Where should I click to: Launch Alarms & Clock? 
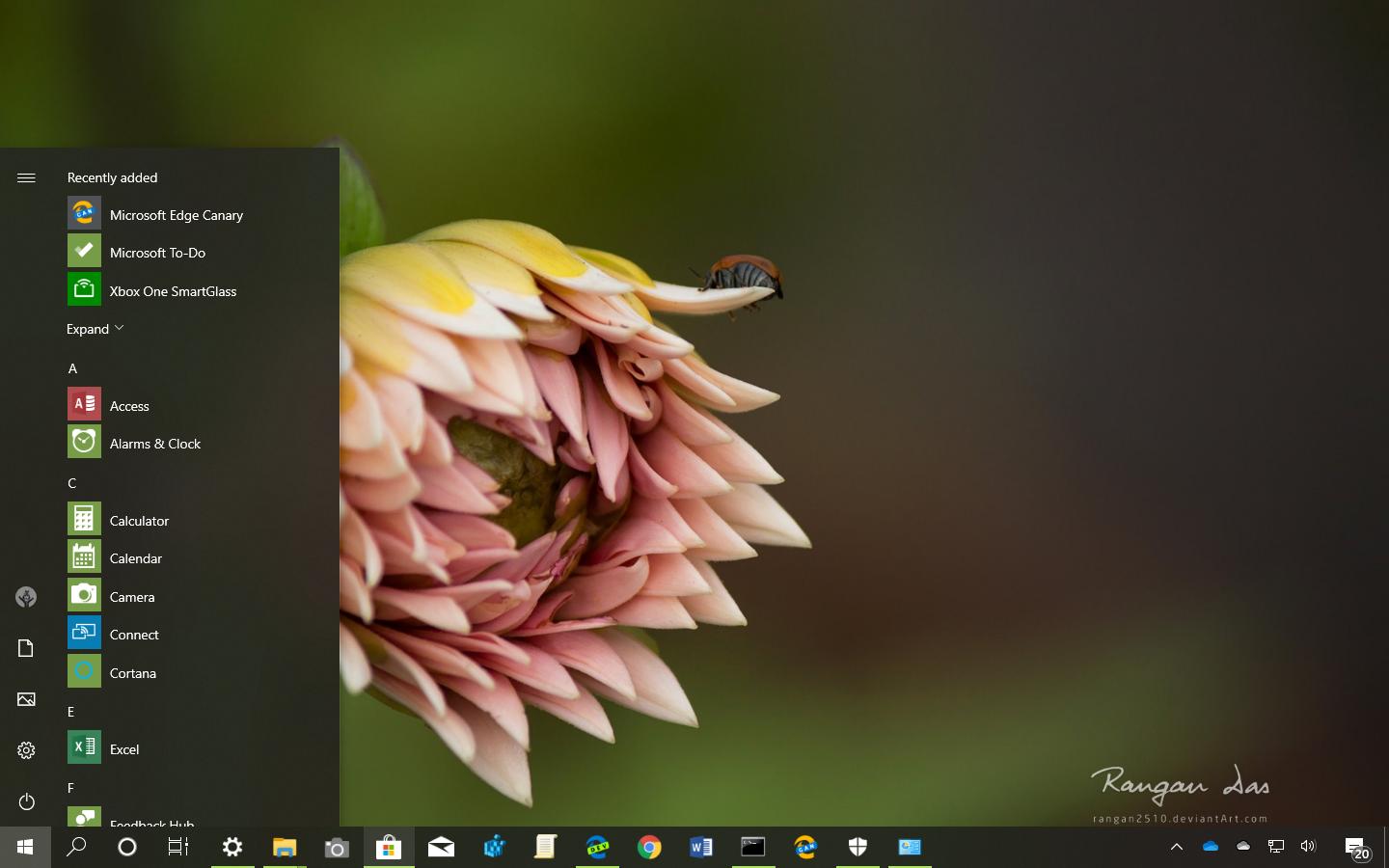click(154, 444)
